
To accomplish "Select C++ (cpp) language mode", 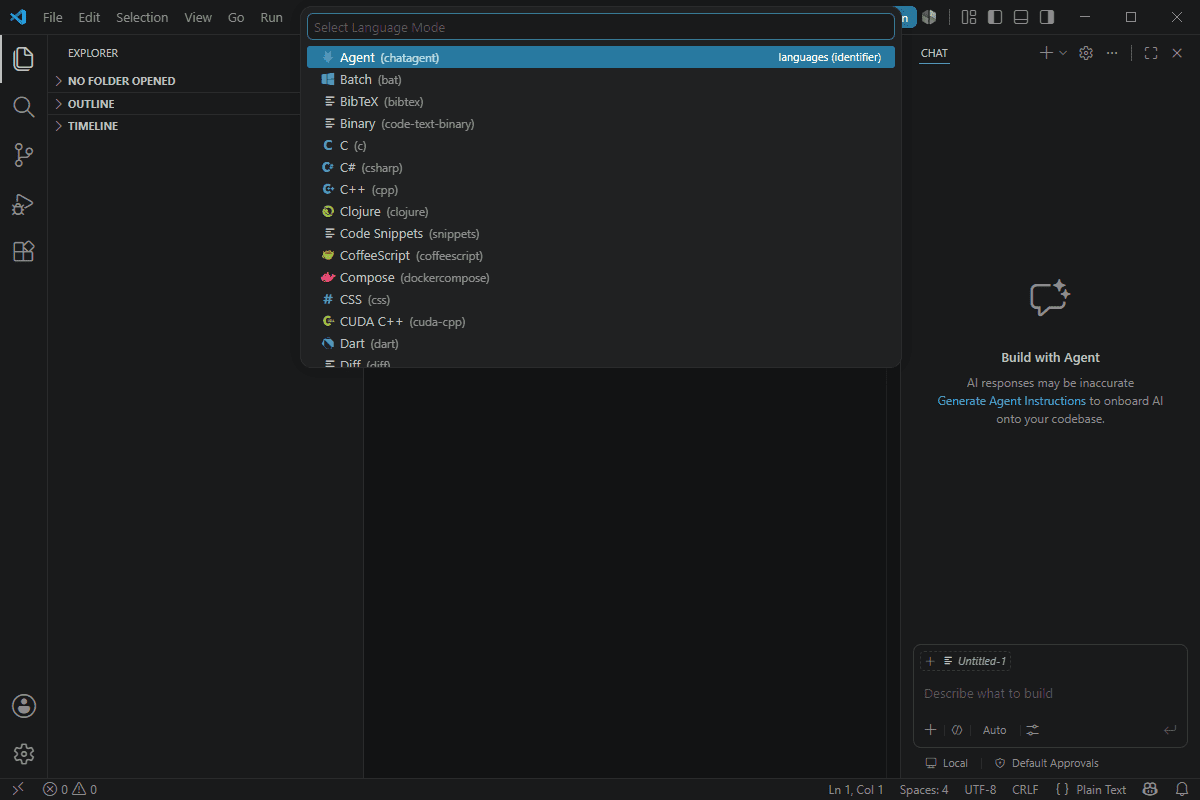I will point(601,189).
